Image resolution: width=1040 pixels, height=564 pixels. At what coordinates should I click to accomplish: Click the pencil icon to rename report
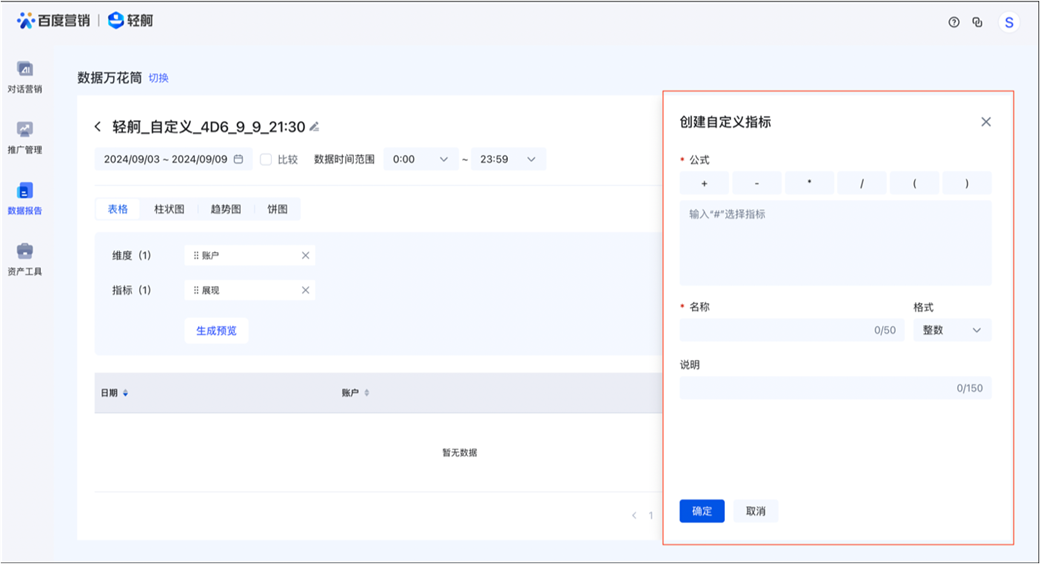pyautogui.click(x=314, y=127)
